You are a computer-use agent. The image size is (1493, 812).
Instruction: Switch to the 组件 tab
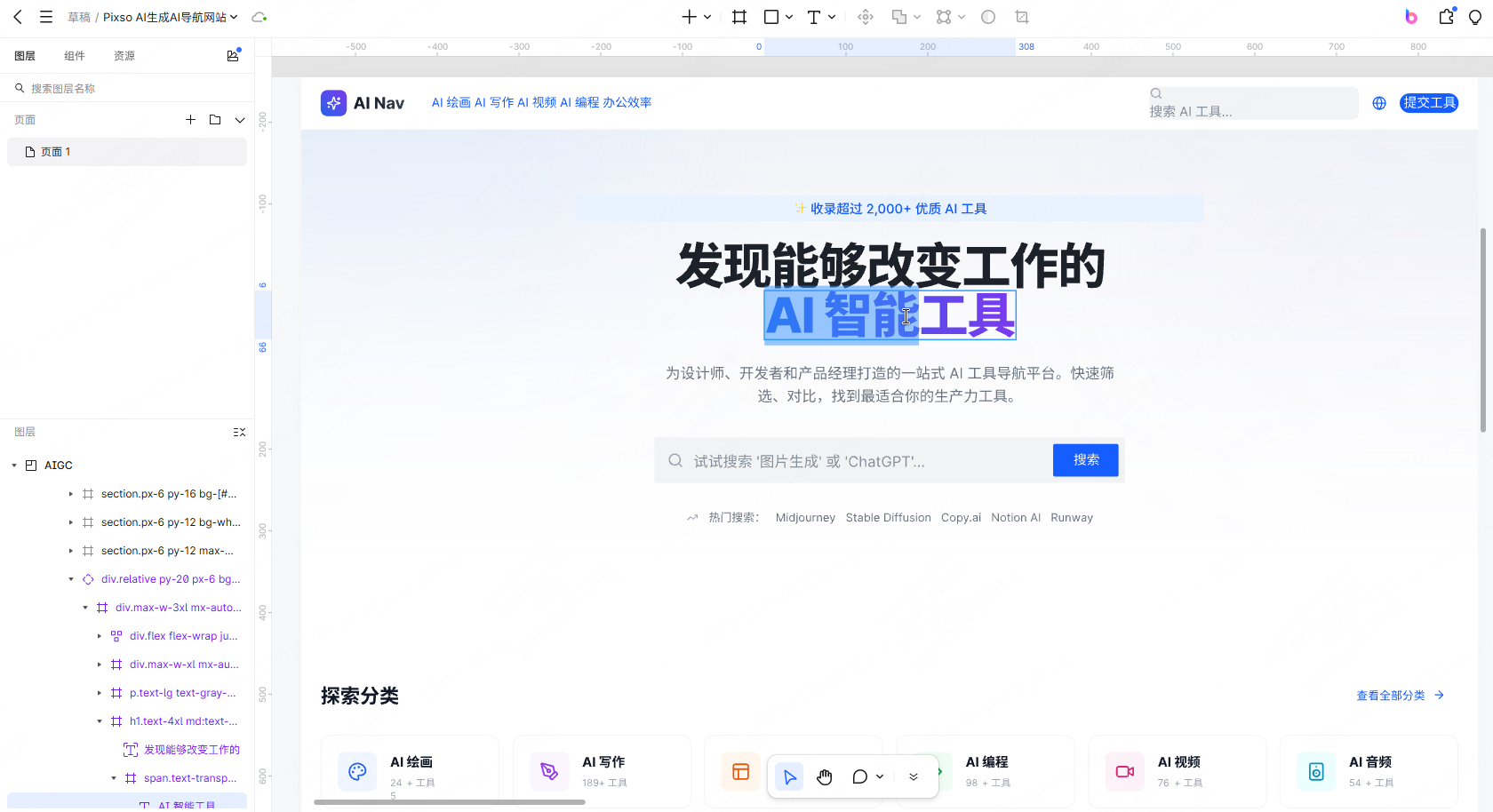pyautogui.click(x=75, y=55)
